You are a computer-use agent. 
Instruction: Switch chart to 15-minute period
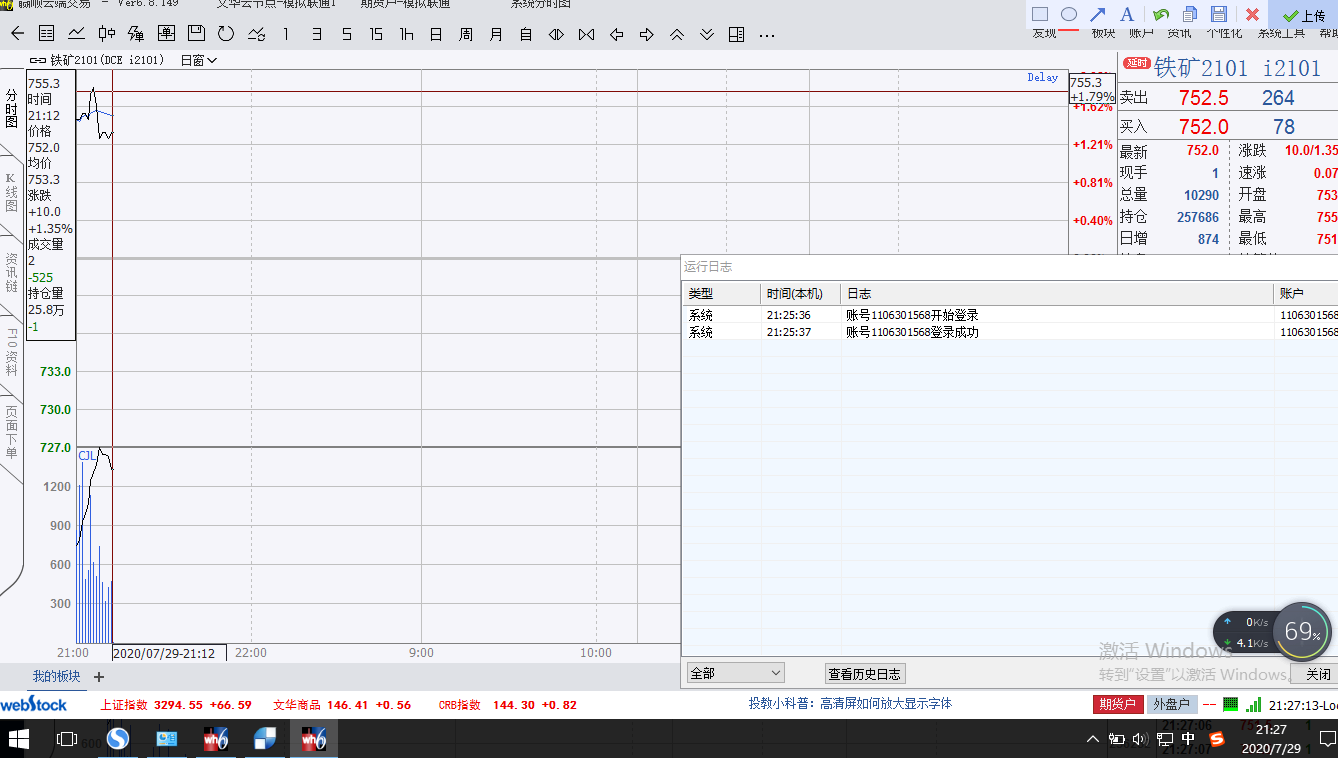tap(376, 34)
